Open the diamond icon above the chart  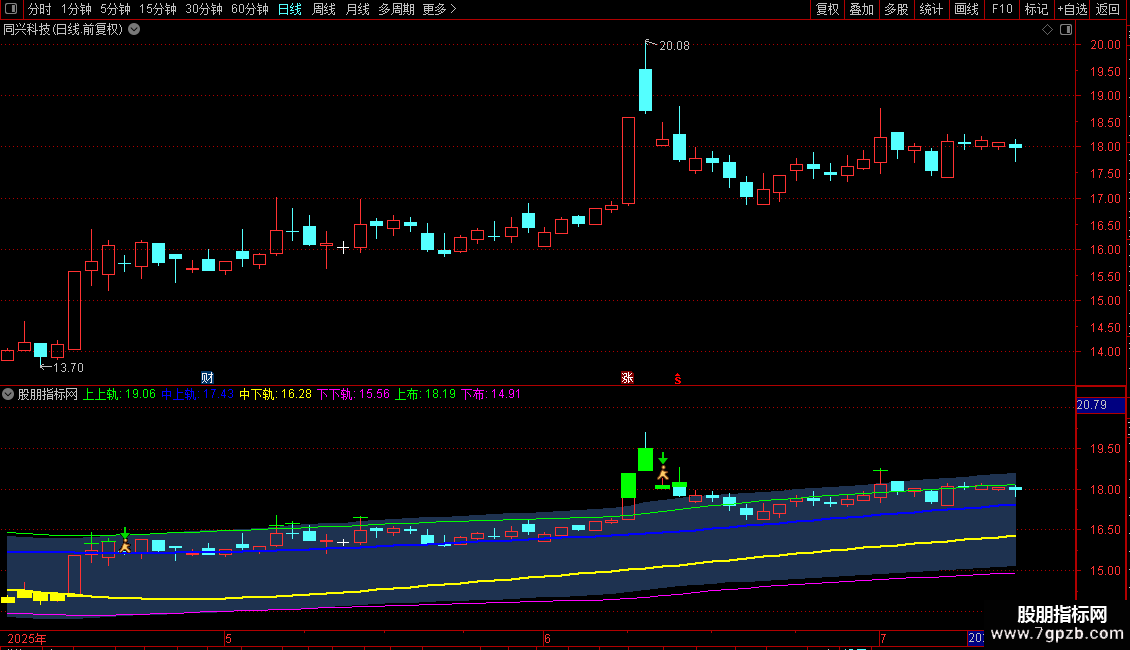(x=1047, y=30)
